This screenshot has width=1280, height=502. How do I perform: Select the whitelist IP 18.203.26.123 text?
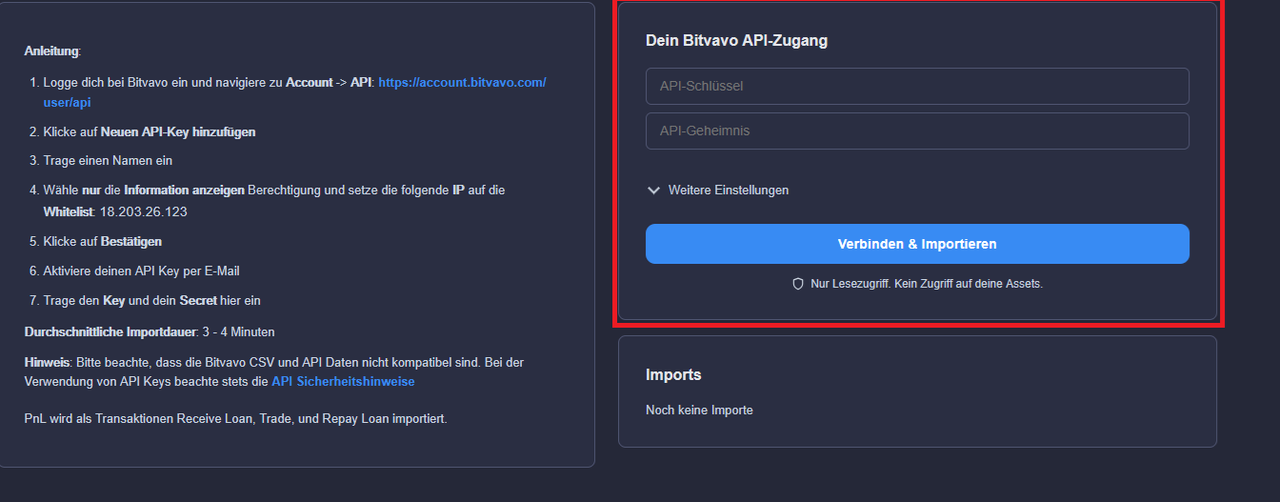143,212
